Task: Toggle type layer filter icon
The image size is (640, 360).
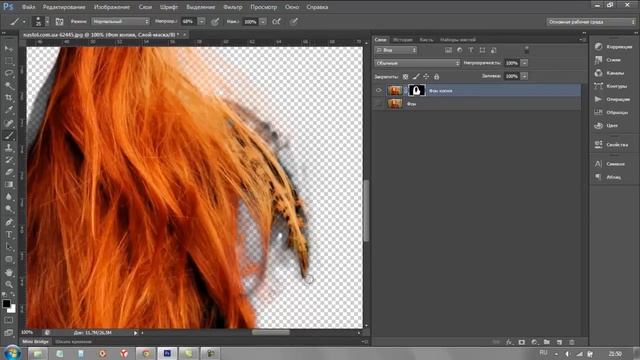Action: [471, 50]
